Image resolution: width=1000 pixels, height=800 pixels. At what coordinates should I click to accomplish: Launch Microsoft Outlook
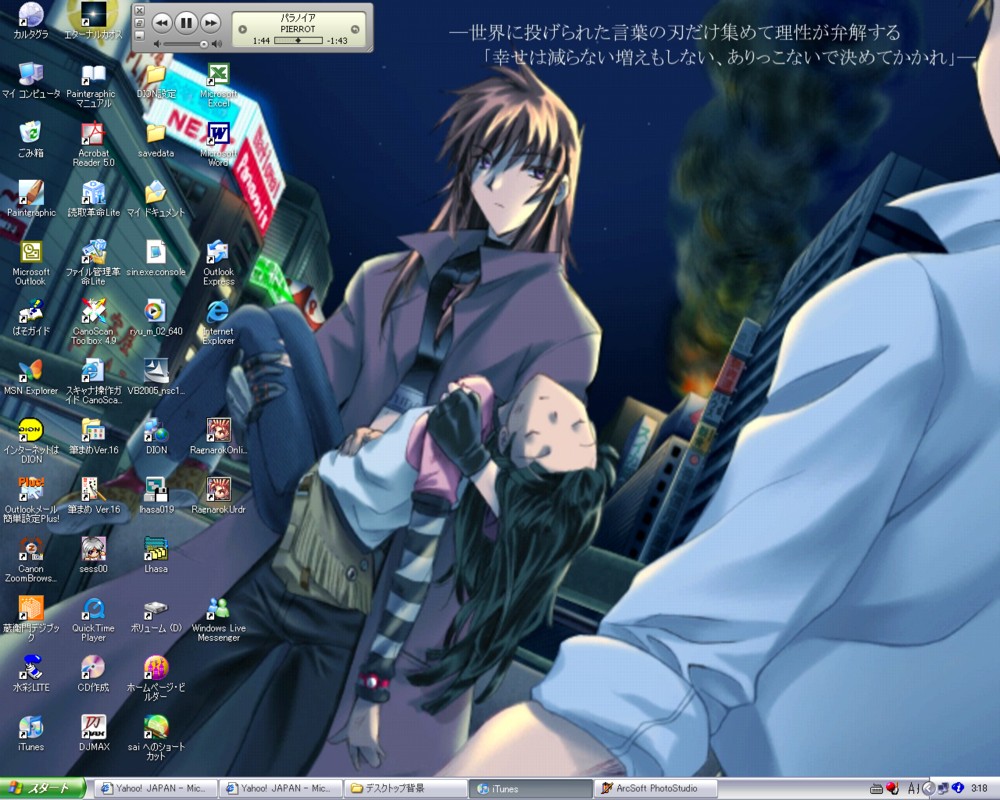(31, 263)
